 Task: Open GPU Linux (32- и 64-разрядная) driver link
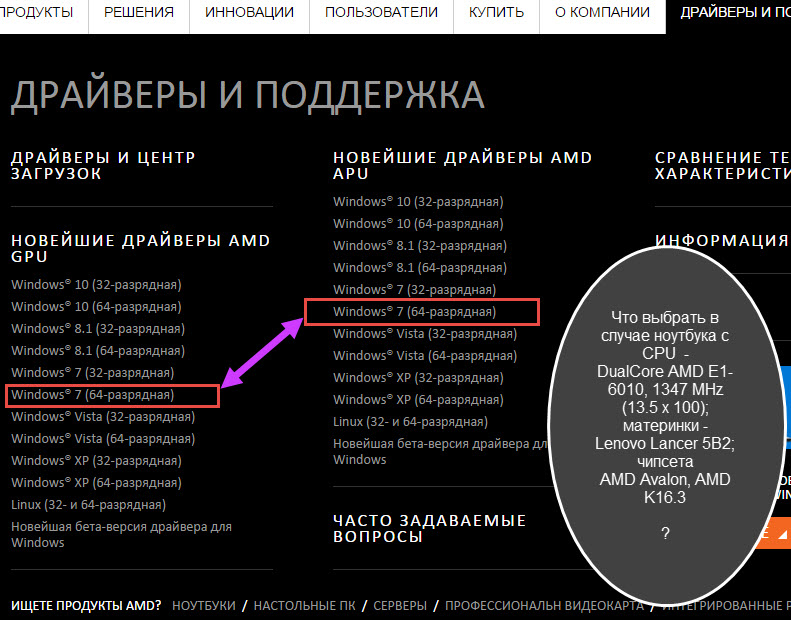[88, 505]
